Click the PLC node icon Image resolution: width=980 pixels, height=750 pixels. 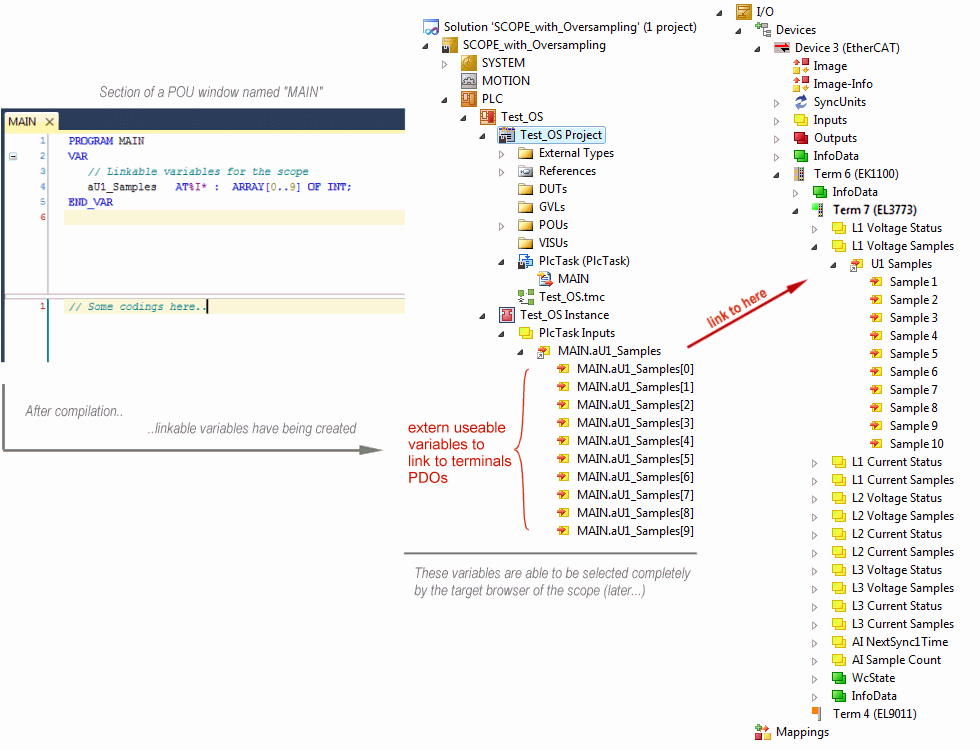468,99
